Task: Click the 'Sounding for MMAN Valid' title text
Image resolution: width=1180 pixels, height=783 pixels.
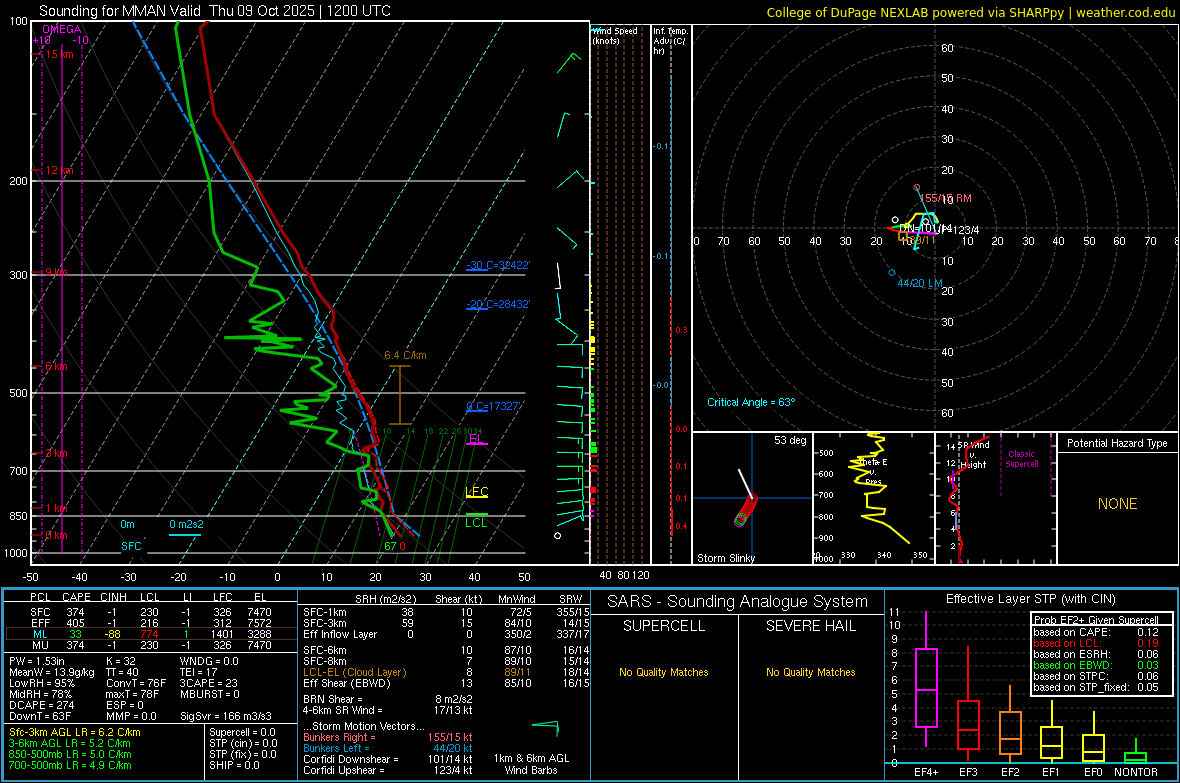Action: click(120, 11)
